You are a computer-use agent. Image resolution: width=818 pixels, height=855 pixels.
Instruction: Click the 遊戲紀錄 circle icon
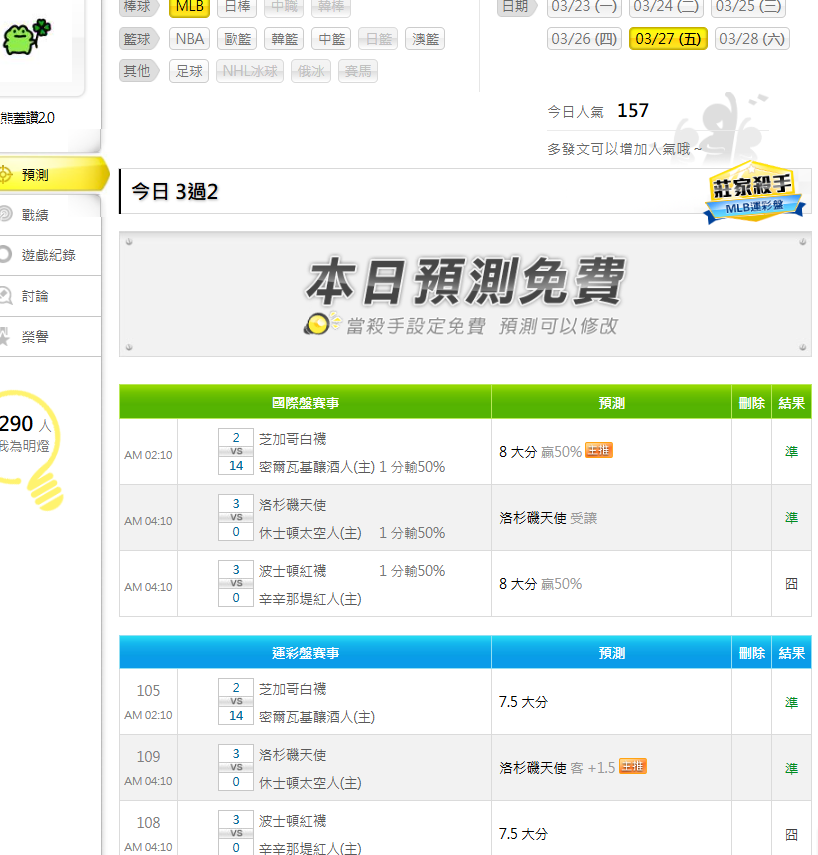[5, 255]
